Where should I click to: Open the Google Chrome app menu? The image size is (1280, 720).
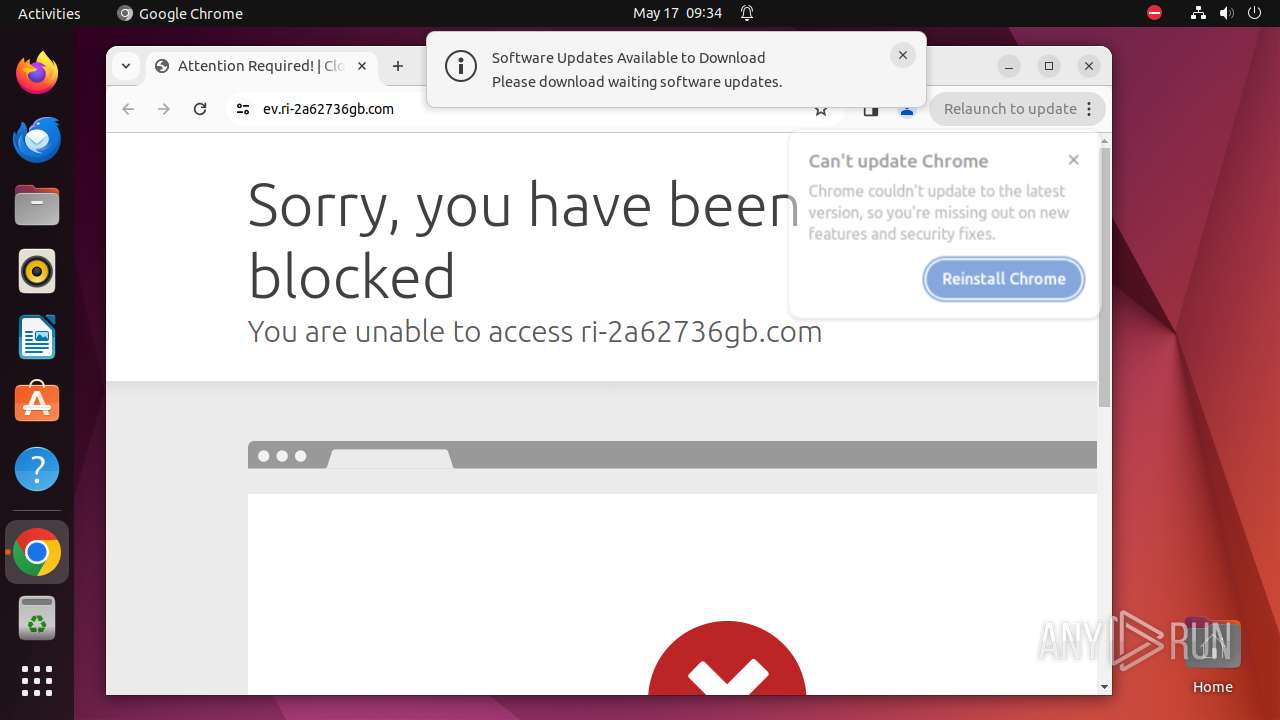click(x=180, y=13)
